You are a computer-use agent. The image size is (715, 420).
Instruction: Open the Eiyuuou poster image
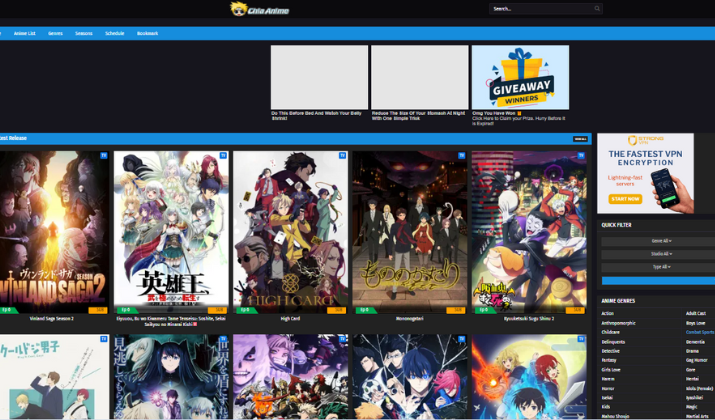[171, 233]
